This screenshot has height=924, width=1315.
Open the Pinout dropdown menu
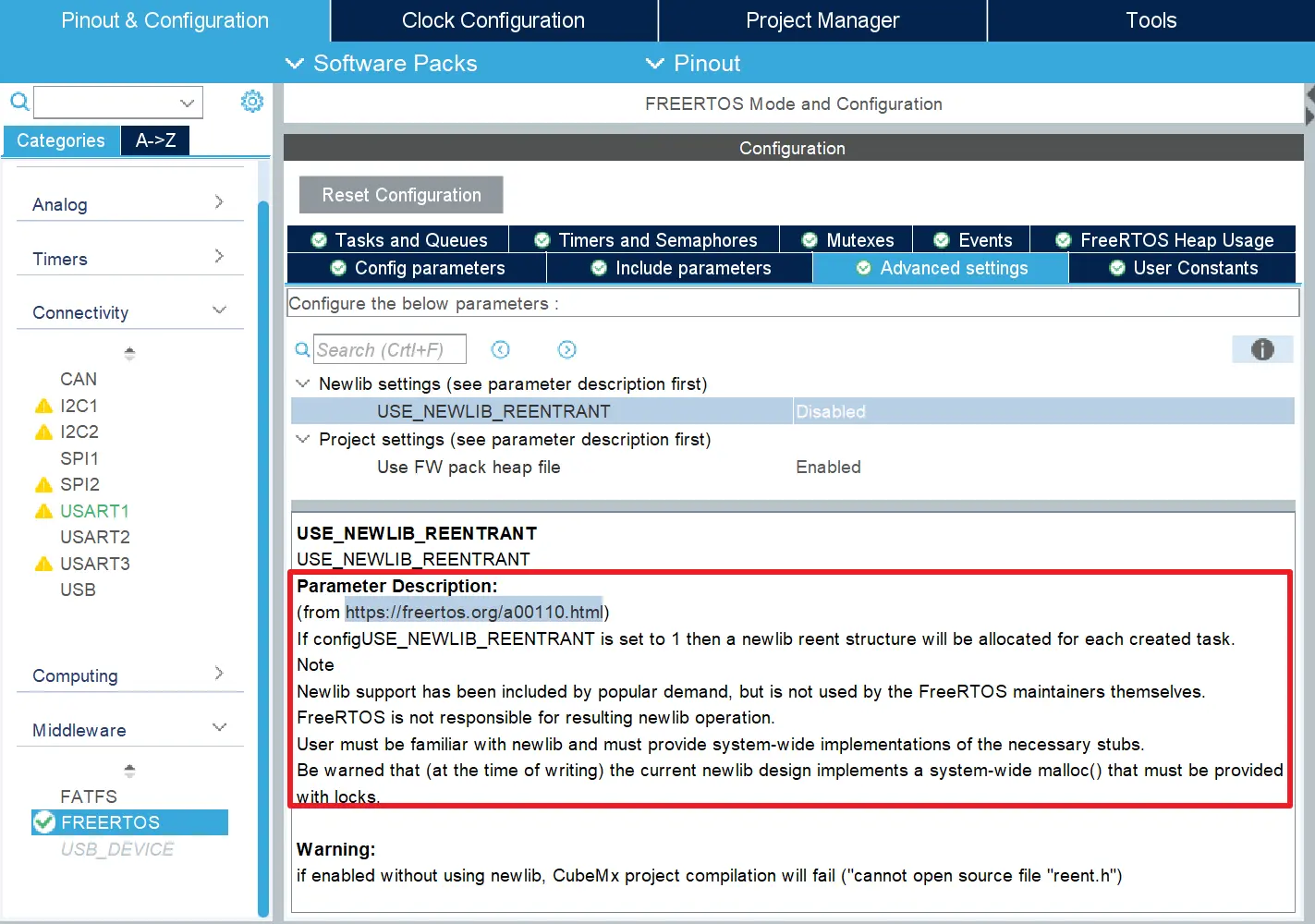[x=693, y=63]
